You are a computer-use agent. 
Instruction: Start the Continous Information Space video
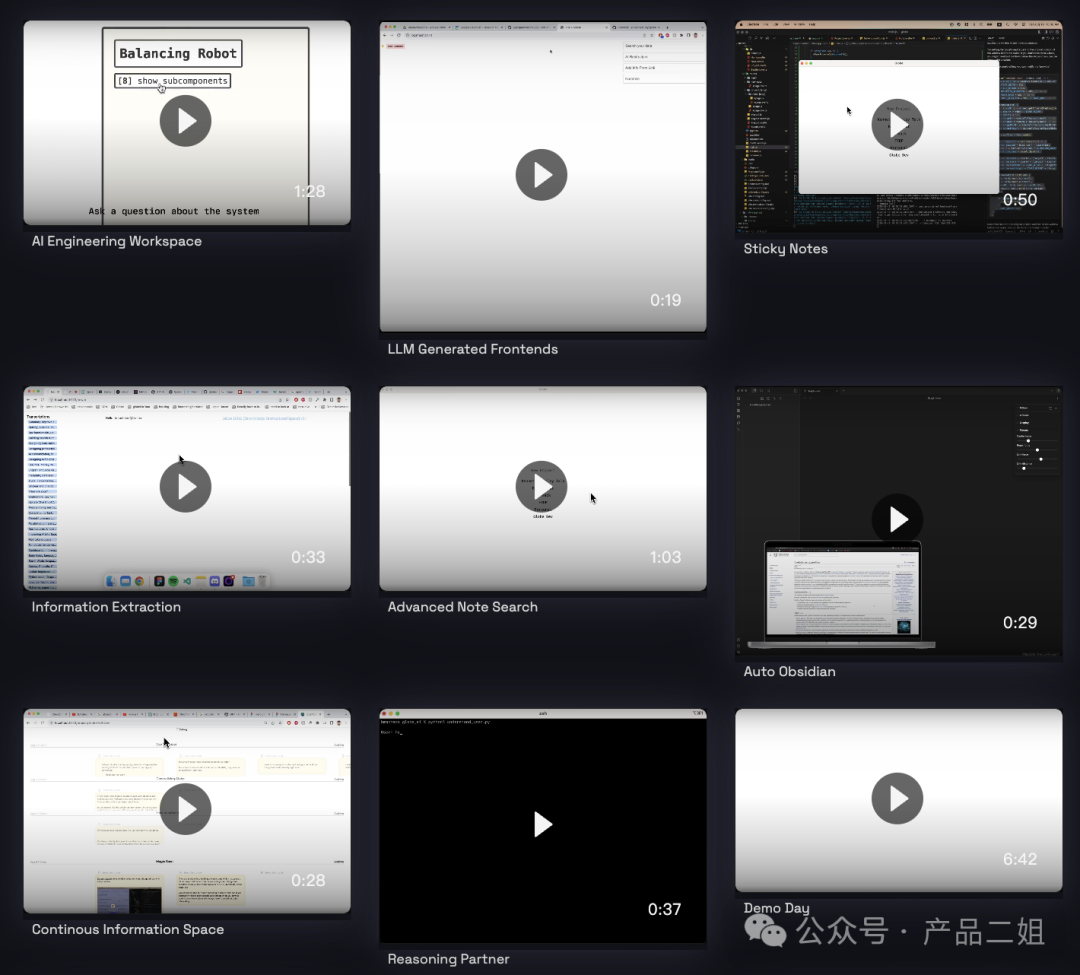click(x=185, y=809)
